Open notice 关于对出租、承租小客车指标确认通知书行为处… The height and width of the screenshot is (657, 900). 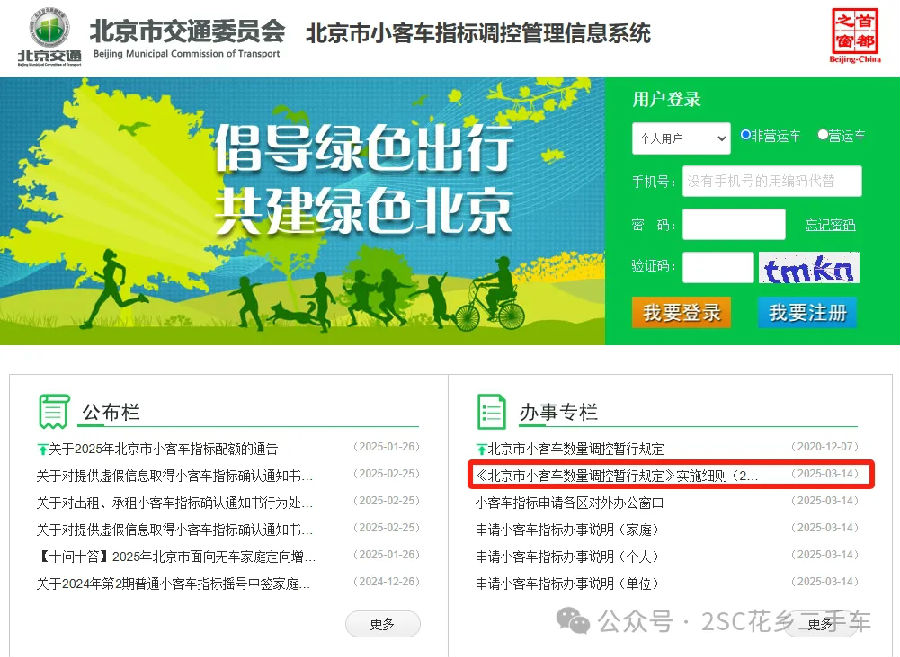pyautogui.click(x=174, y=503)
